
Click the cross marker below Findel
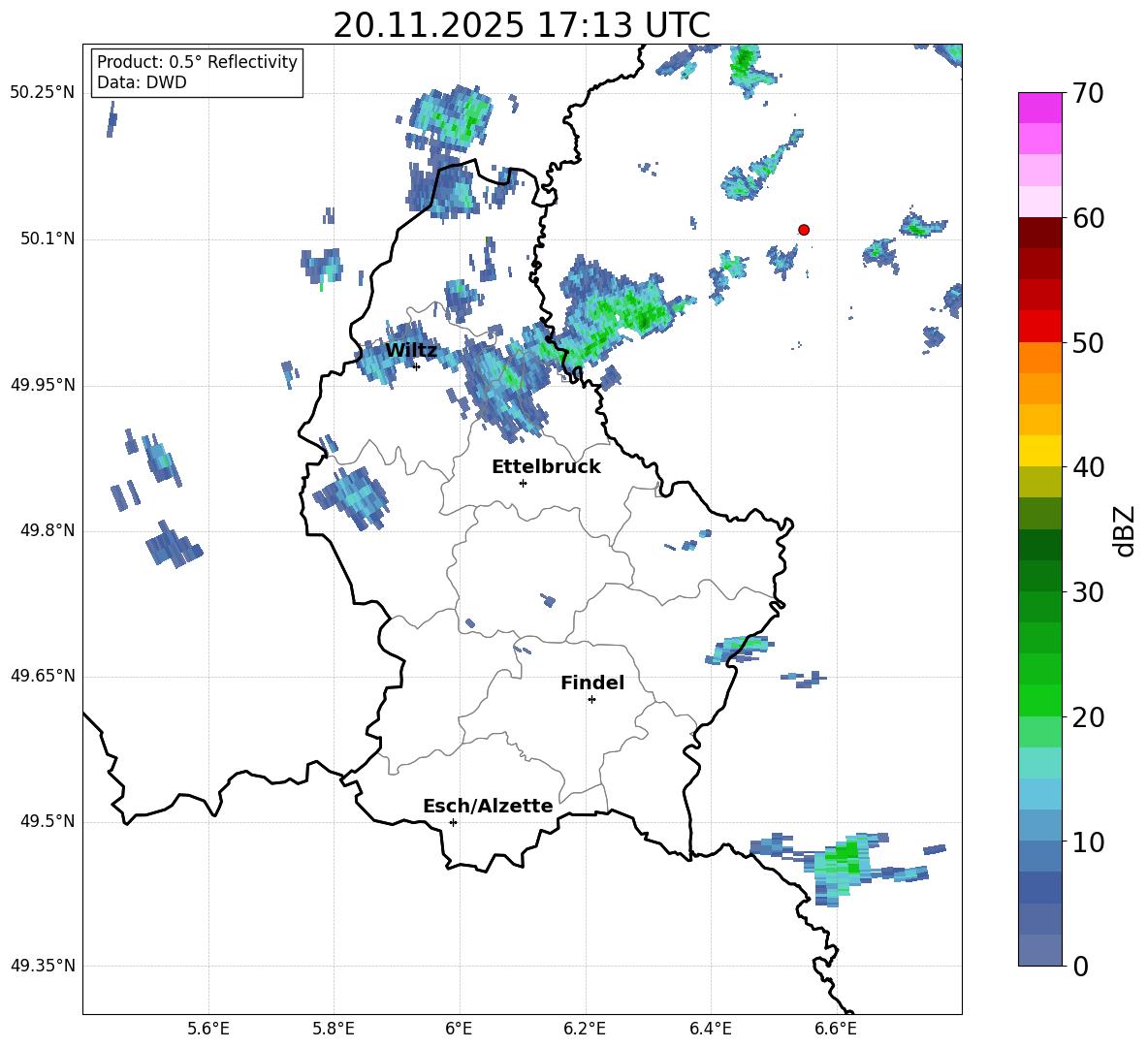coord(591,700)
